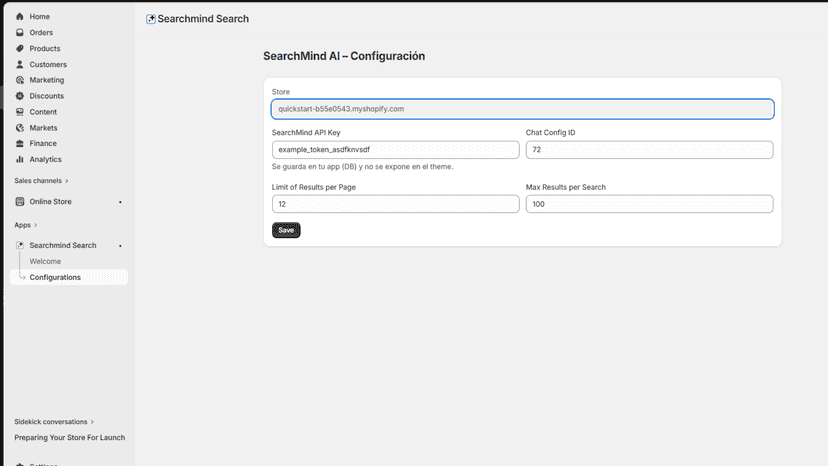Click the 'Se guarda en tu app' hint text

362,166
